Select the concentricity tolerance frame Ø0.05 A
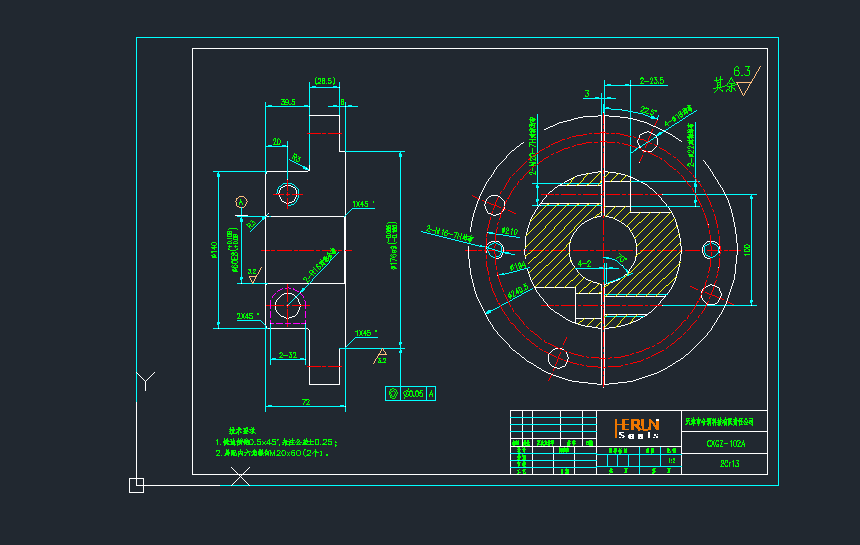860x545 pixels. (x=410, y=393)
